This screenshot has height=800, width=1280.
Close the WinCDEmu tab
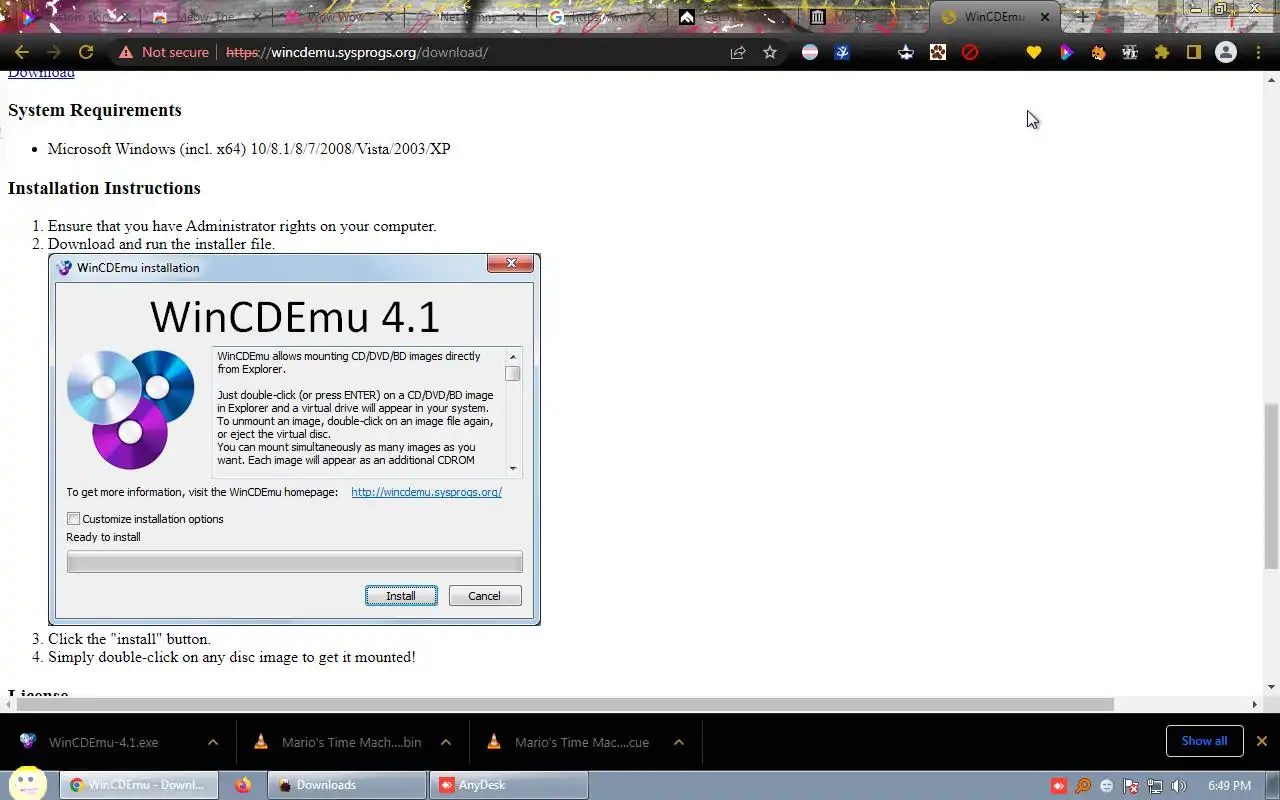pos(1045,17)
